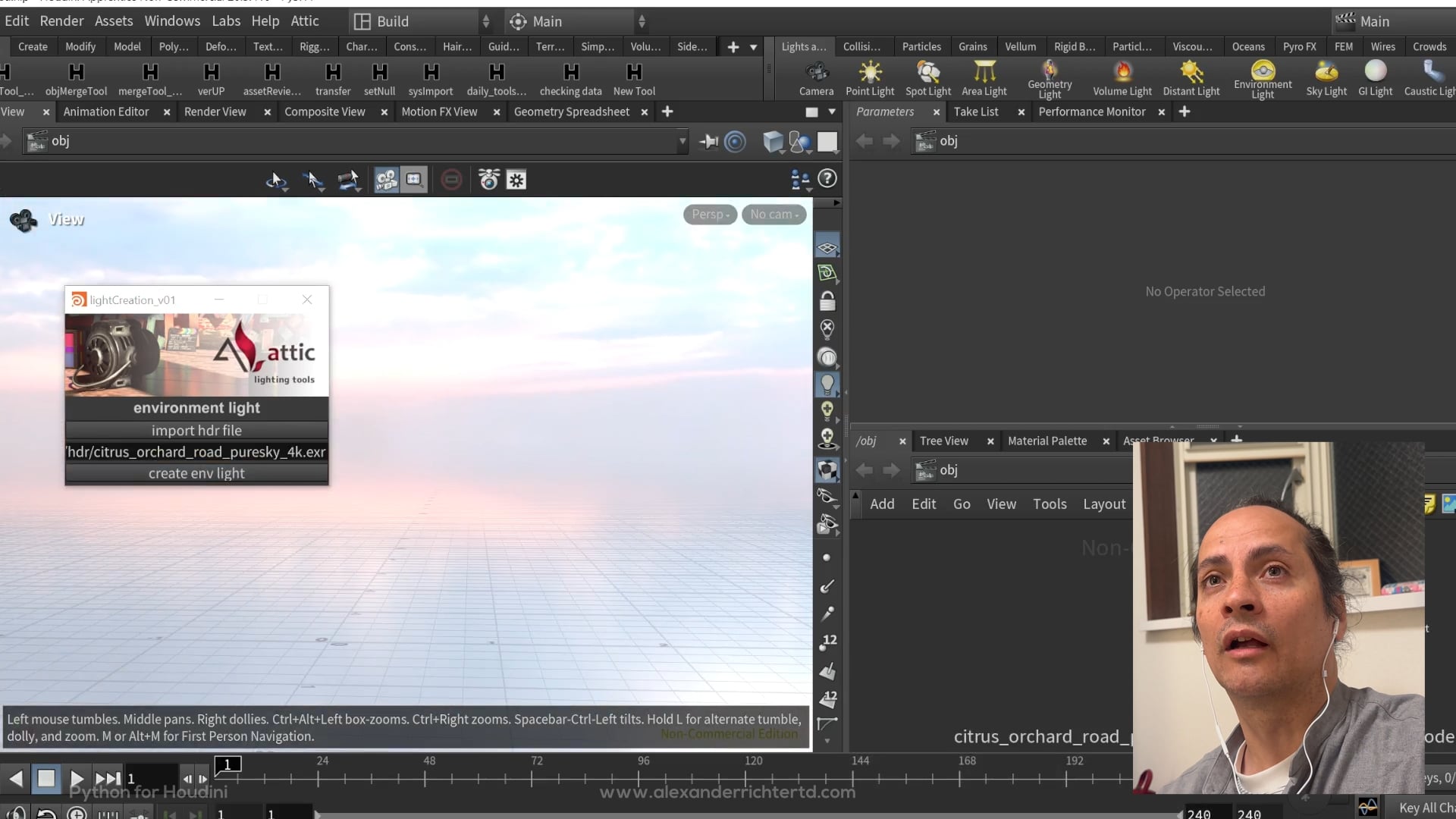Run the New Tool shelf tool
1456x819 pixels.
[634, 79]
